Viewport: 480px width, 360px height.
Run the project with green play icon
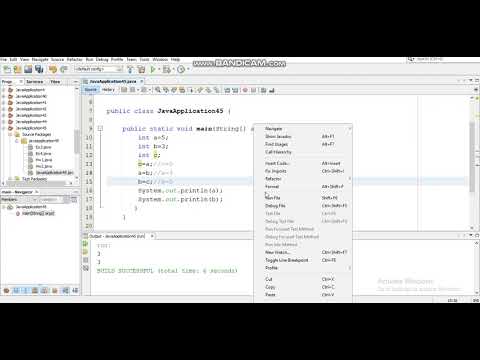coord(153,69)
